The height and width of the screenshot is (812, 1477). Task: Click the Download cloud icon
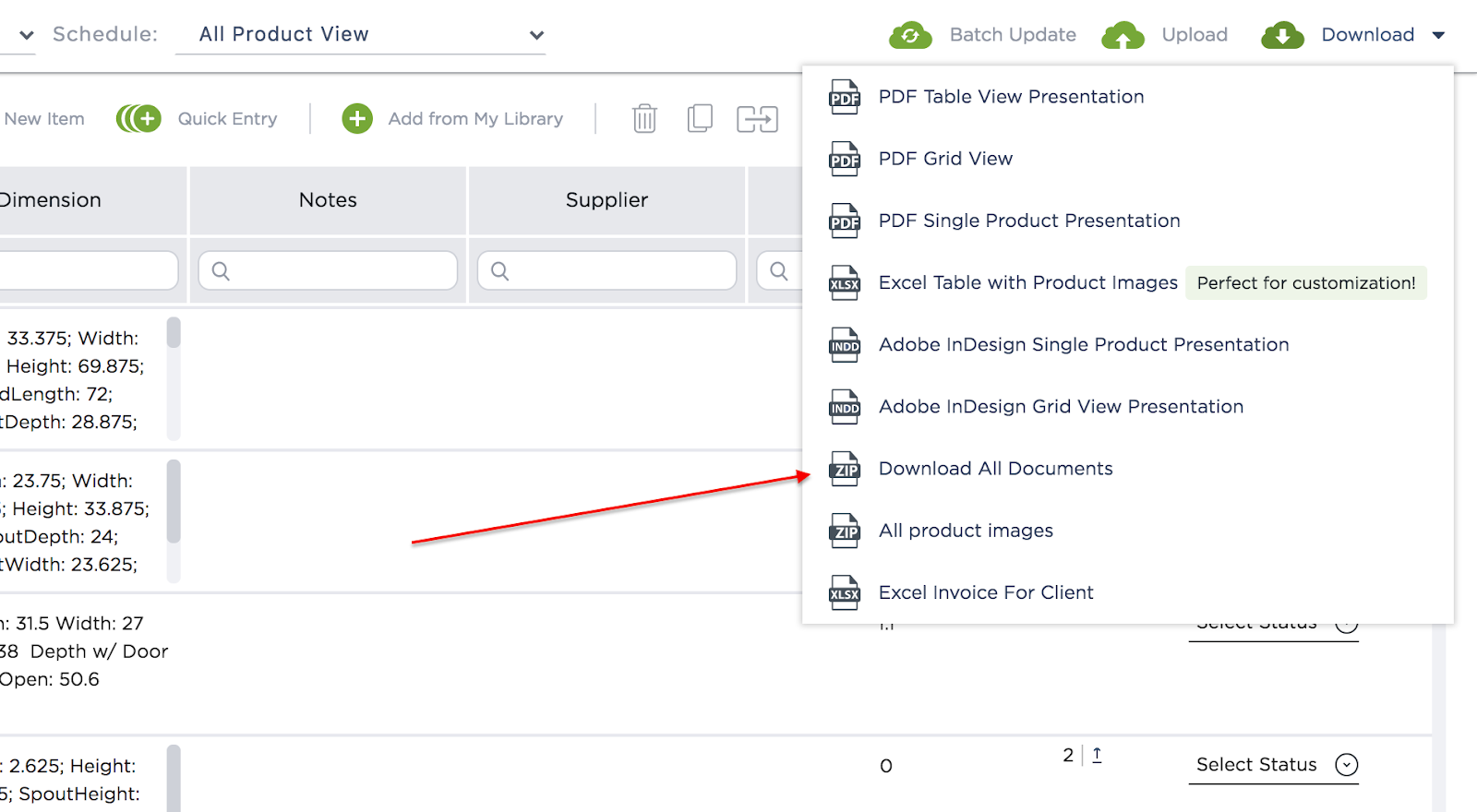(x=1282, y=35)
